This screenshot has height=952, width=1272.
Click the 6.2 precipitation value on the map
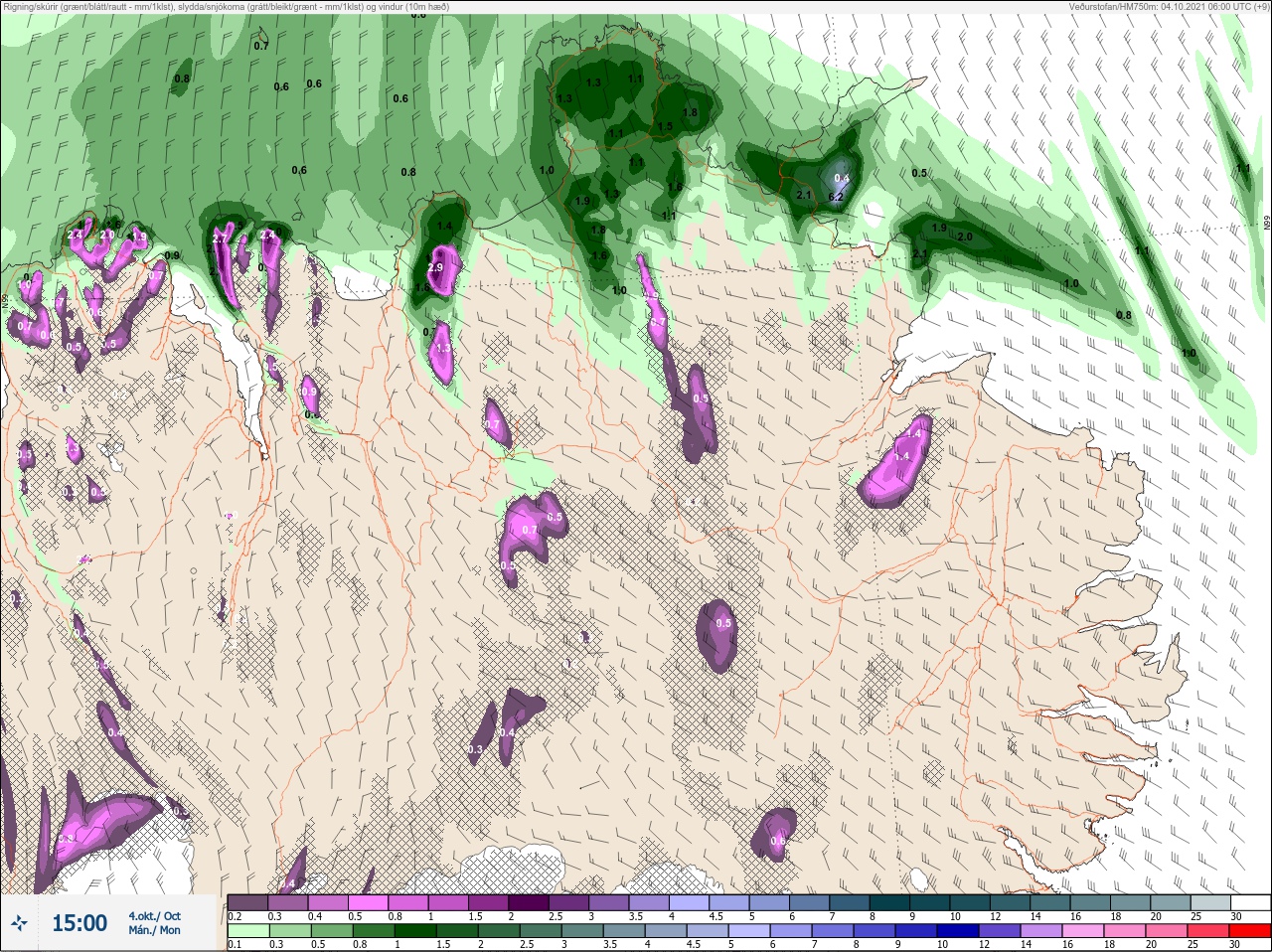(x=836, y=197)
